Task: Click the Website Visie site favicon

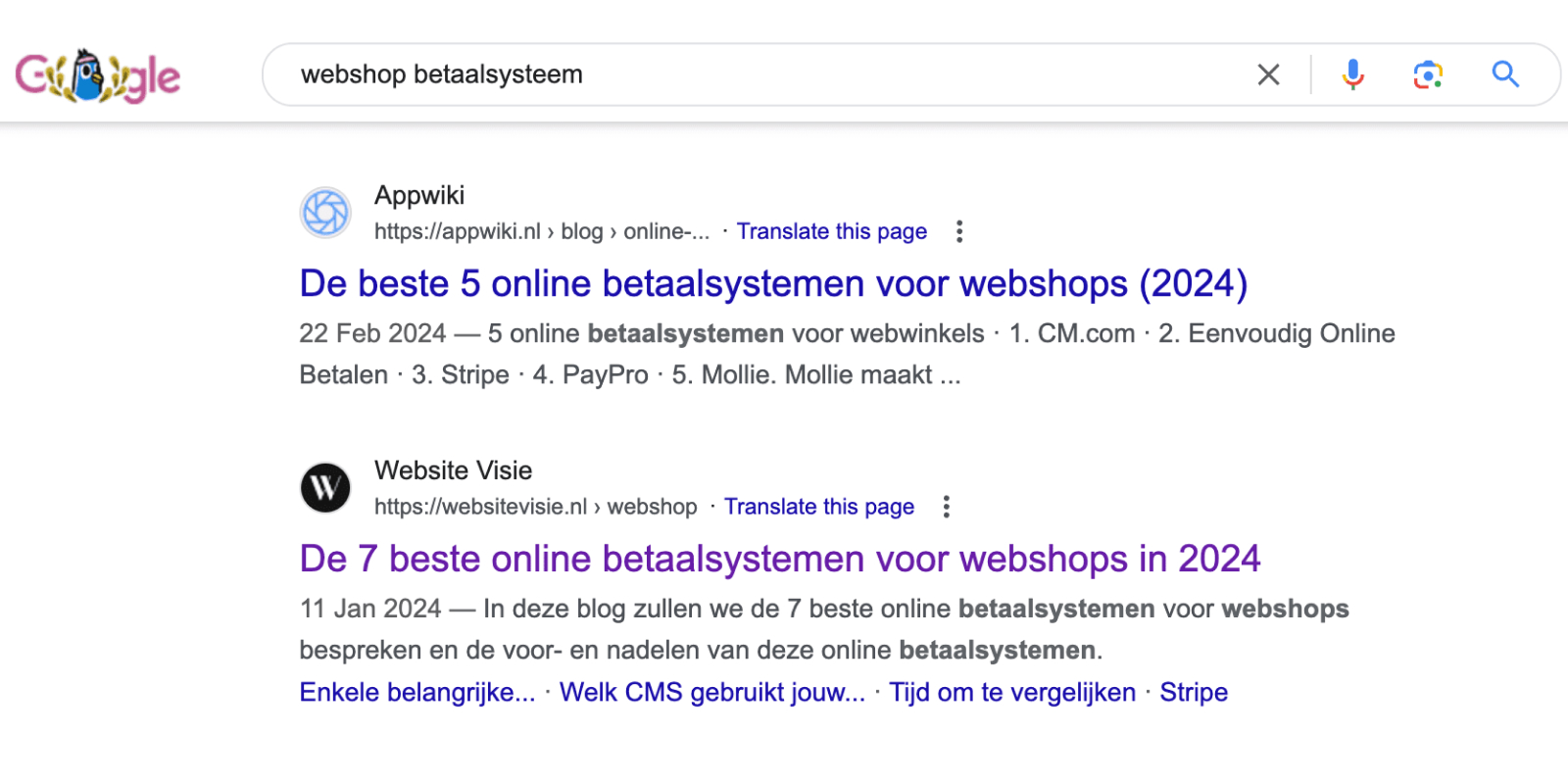Action: [x=325, y=487]
